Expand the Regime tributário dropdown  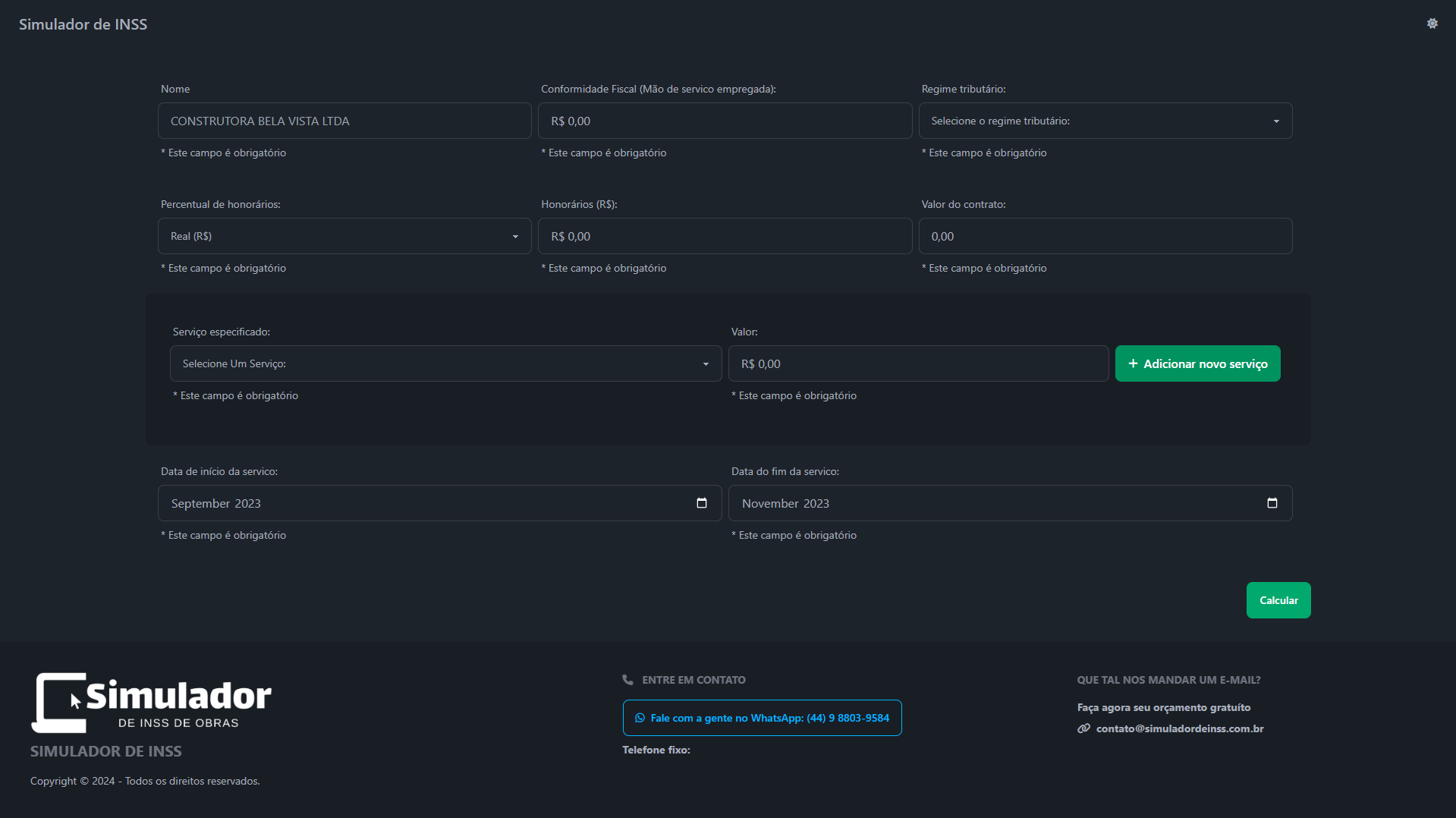click(1105, 121)
